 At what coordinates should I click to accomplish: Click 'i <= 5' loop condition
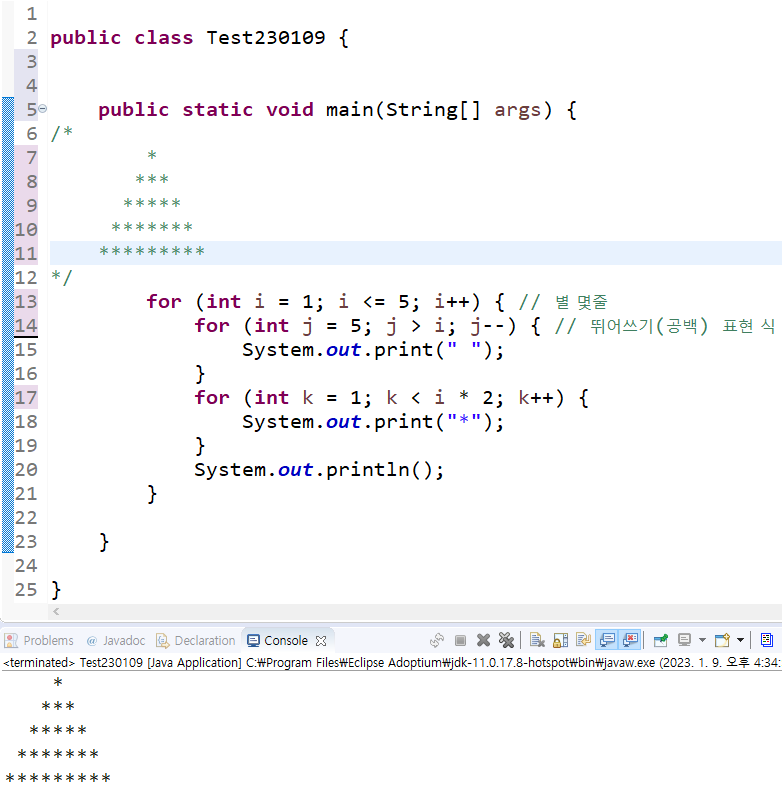[x=373, y=302]
